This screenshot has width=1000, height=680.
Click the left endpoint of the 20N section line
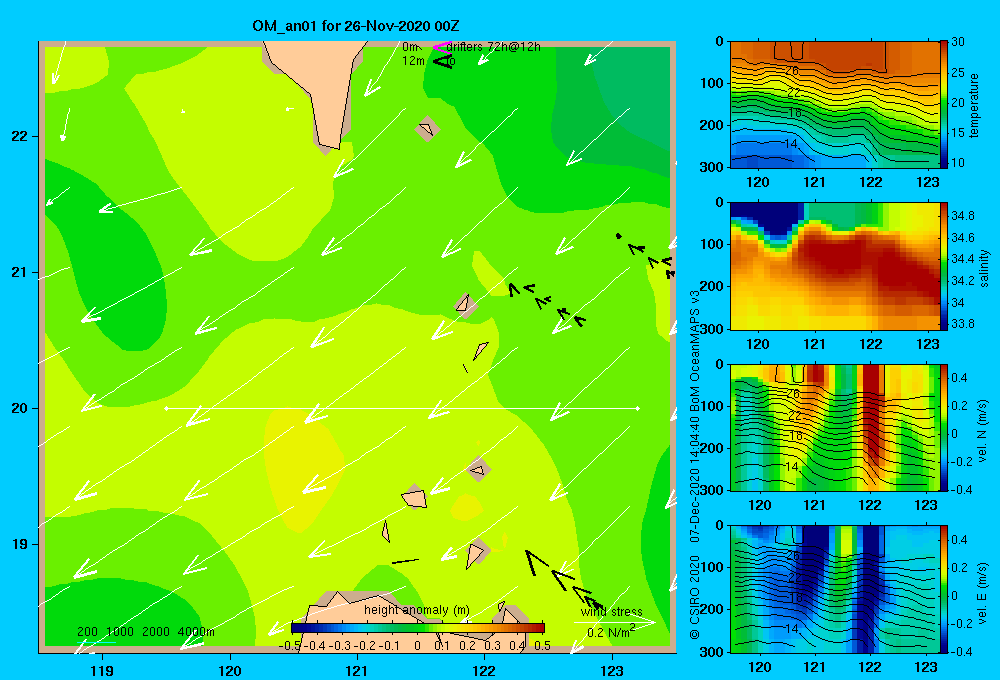[166, 408]
